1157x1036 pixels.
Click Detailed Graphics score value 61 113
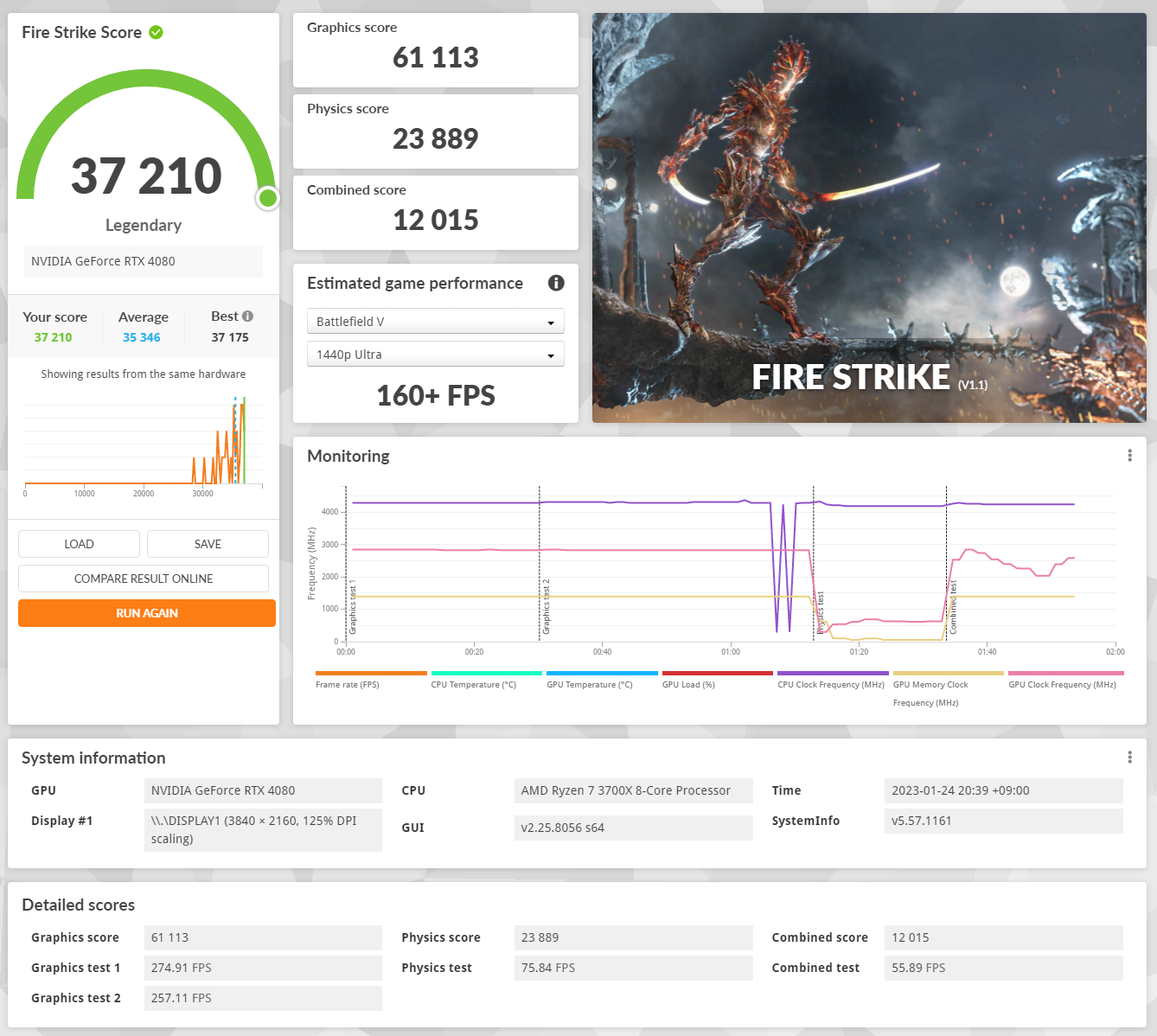click(263, 937)
